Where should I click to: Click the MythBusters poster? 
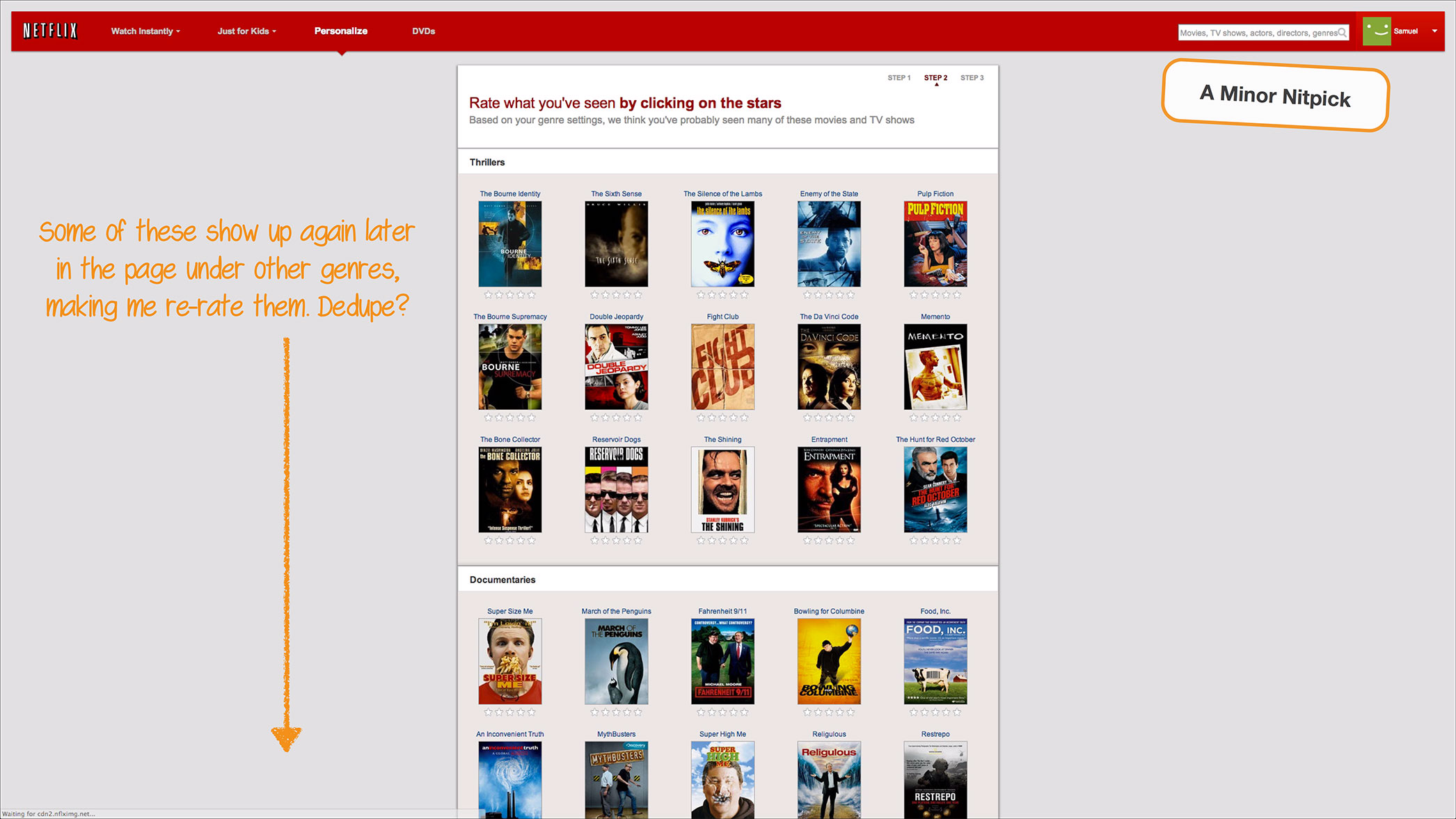617,779
